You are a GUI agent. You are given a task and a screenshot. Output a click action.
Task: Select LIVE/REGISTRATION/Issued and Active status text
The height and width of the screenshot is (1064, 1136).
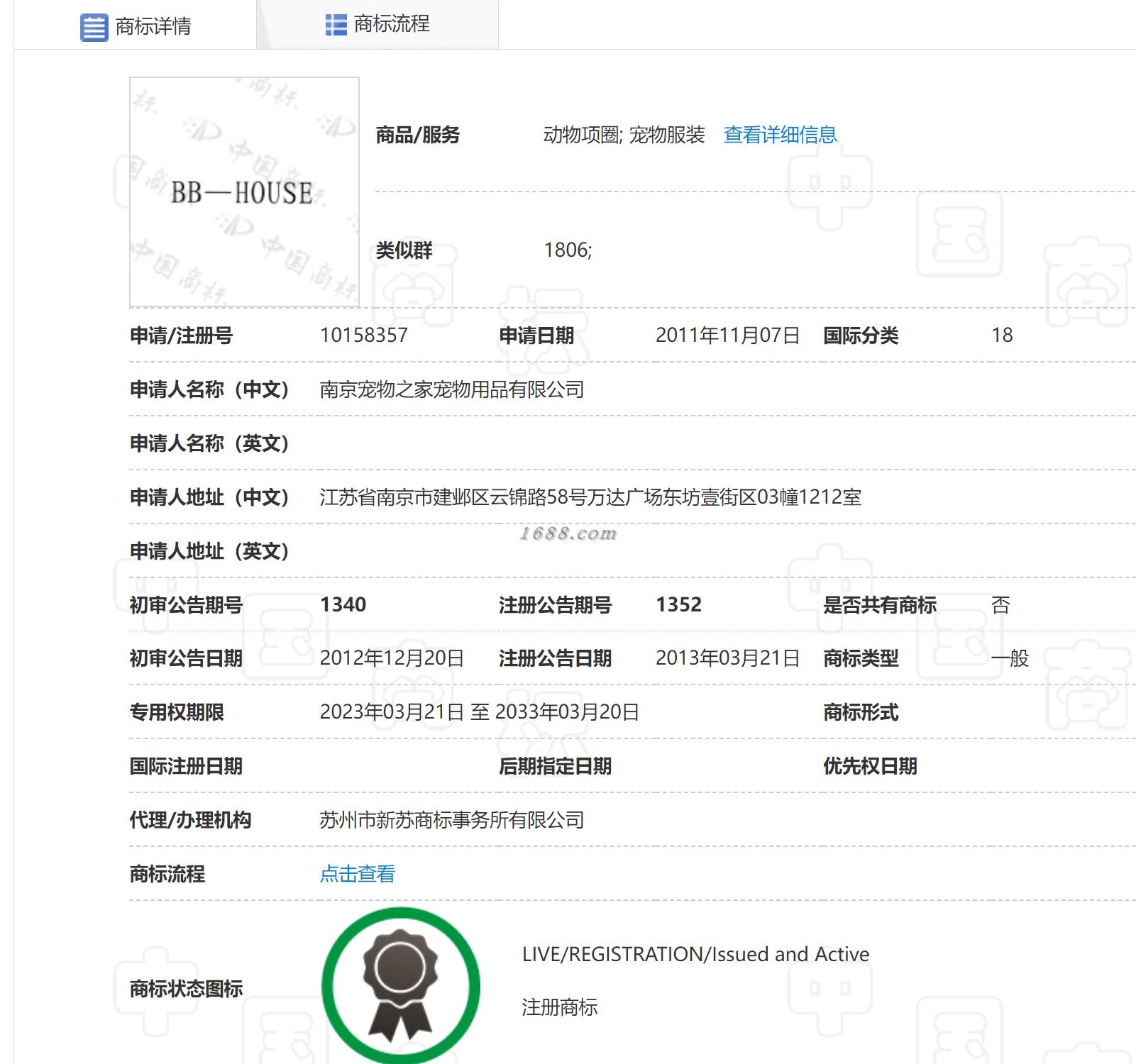pos(695,954)
